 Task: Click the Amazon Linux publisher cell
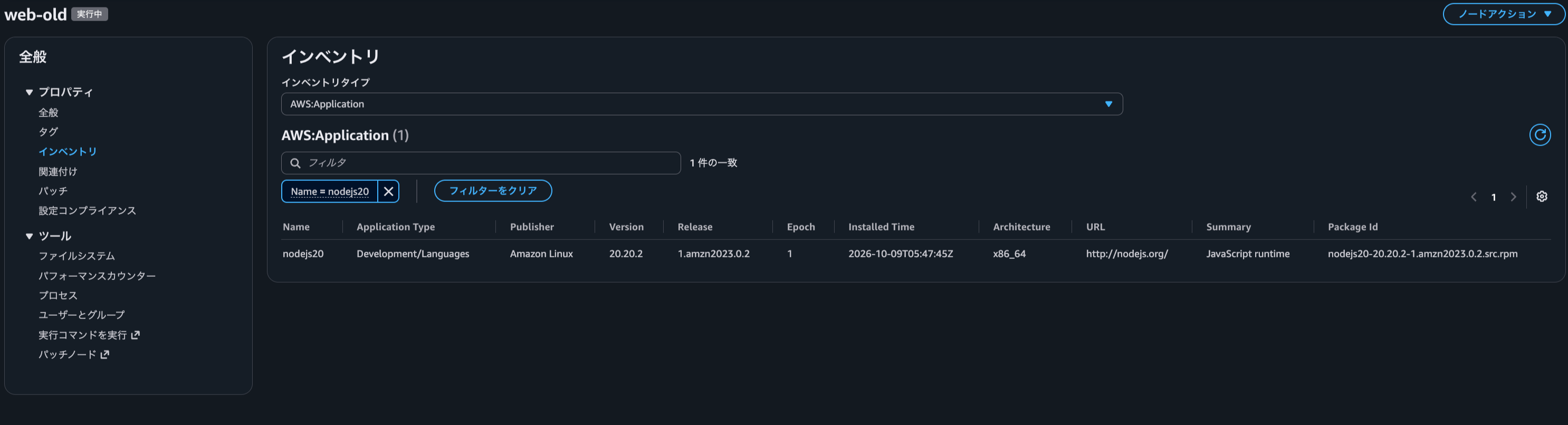point(541,254)
